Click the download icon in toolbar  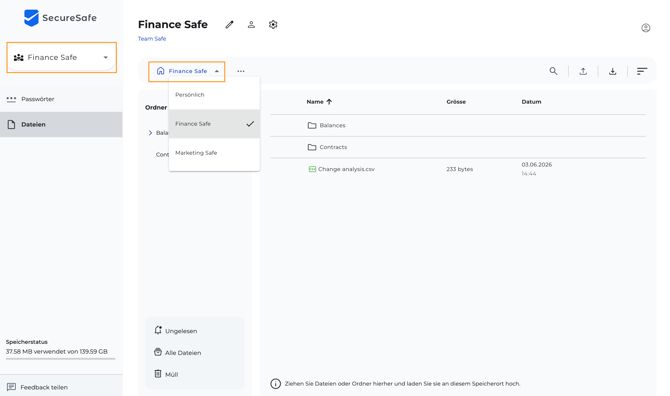pos(613,71)
